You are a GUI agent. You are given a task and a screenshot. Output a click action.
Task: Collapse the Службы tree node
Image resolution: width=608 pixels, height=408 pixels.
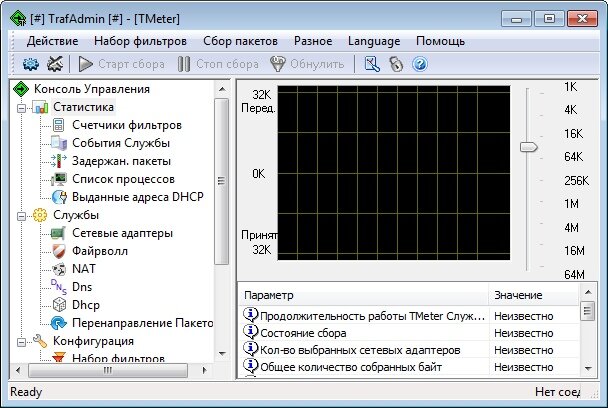point(22,216)
